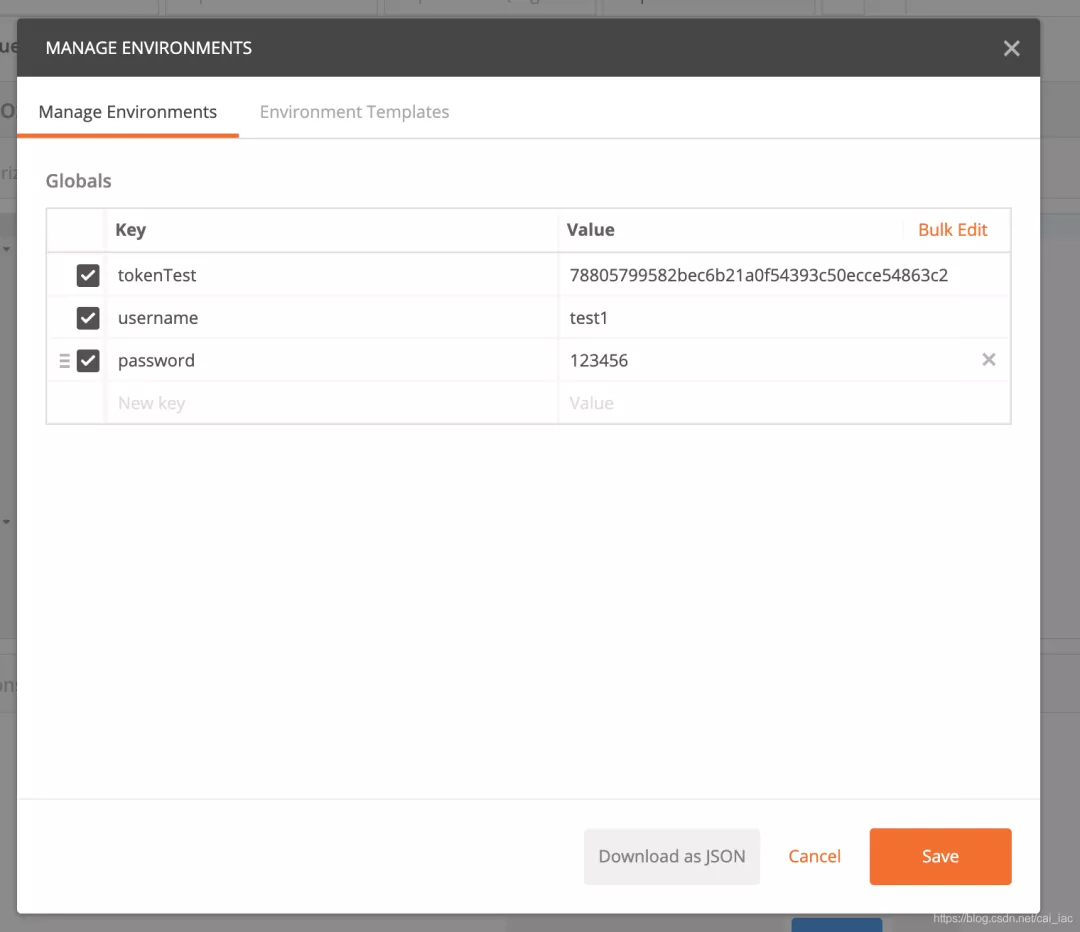Uncheck the username variable checkbox
This screenshot has width=1080, height=932.
coord(87,318)
